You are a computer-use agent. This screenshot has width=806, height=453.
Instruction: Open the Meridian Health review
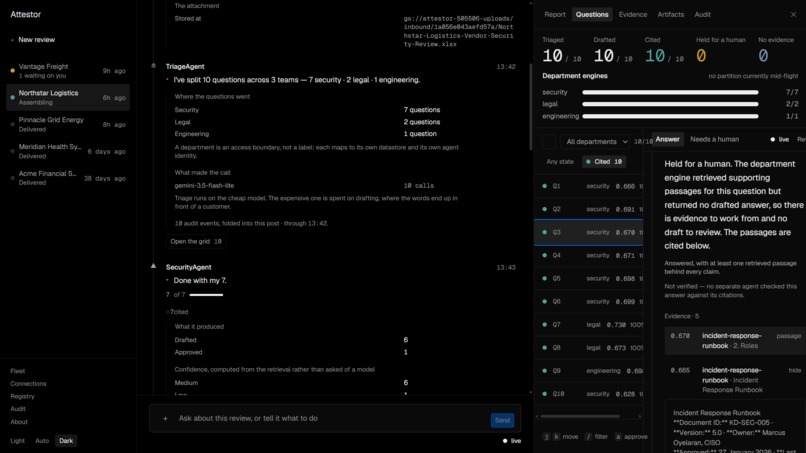coord(68,151)
